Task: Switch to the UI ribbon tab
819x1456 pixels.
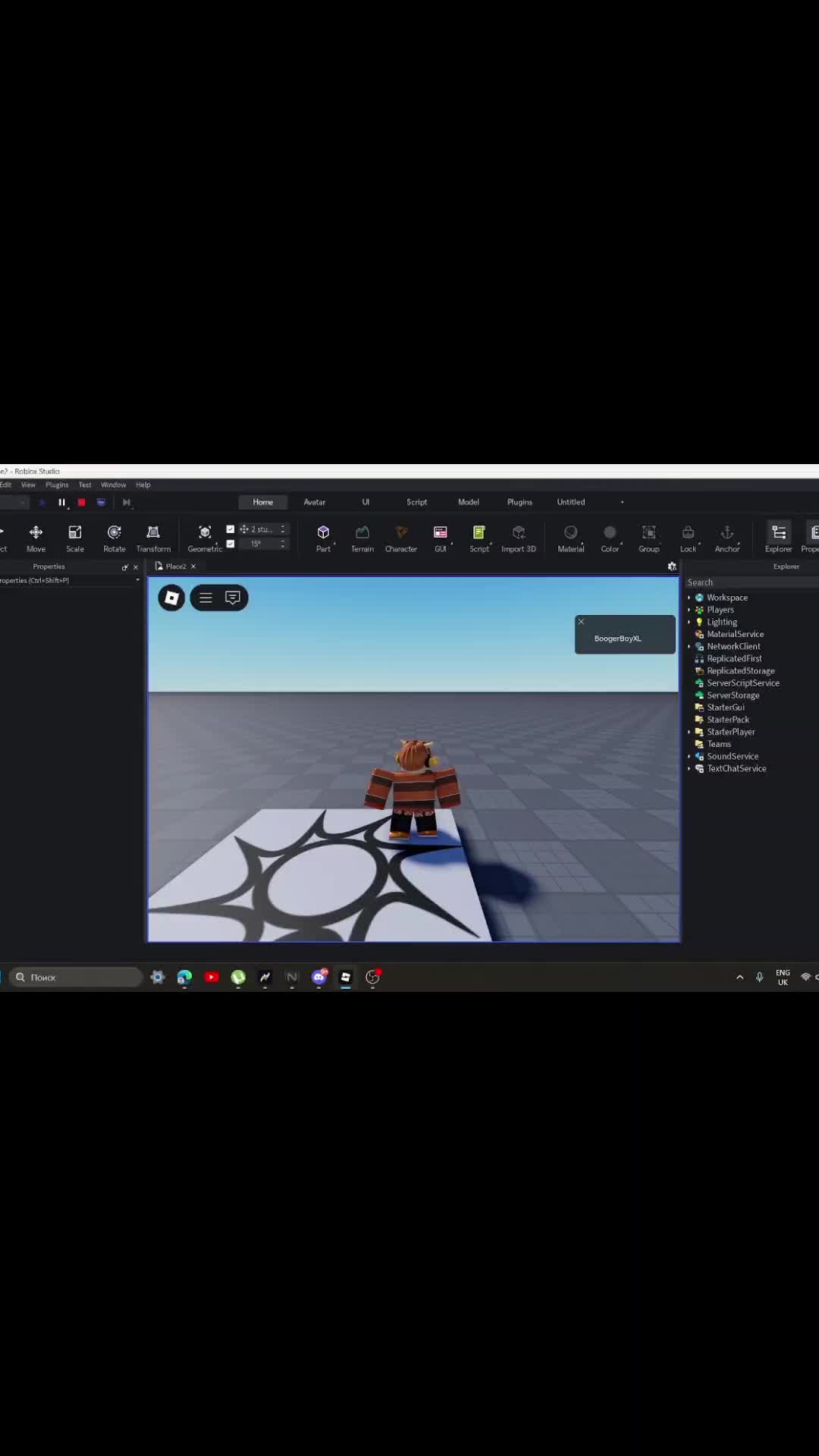Action: tap(366, 502)
